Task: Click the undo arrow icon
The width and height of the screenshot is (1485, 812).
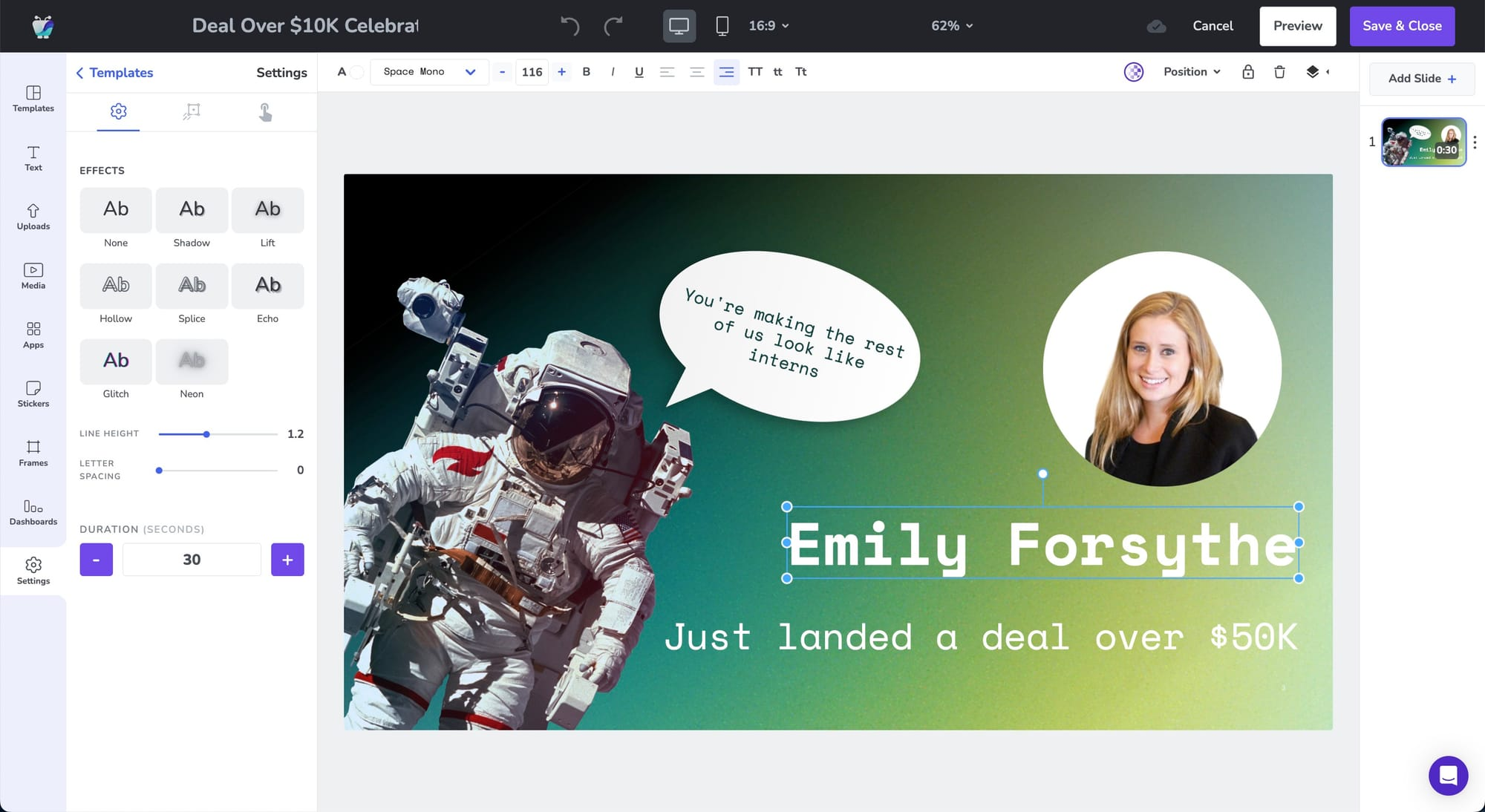Action: point(569,26)
